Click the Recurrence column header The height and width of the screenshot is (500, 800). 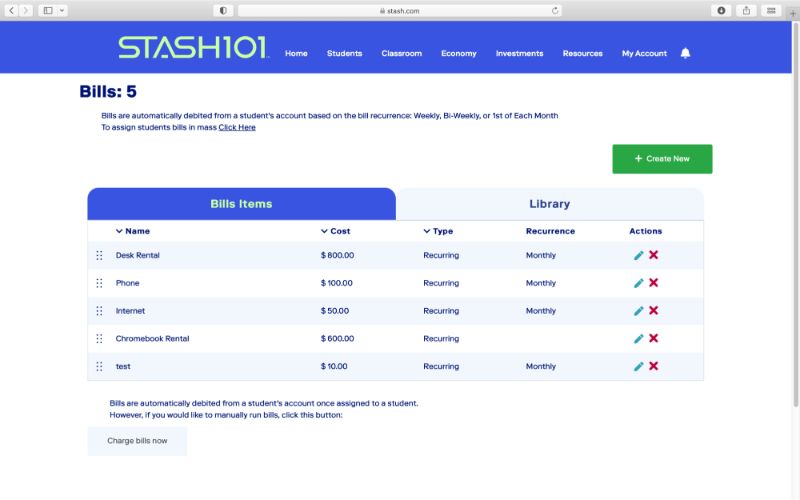[x=550, y=231]
